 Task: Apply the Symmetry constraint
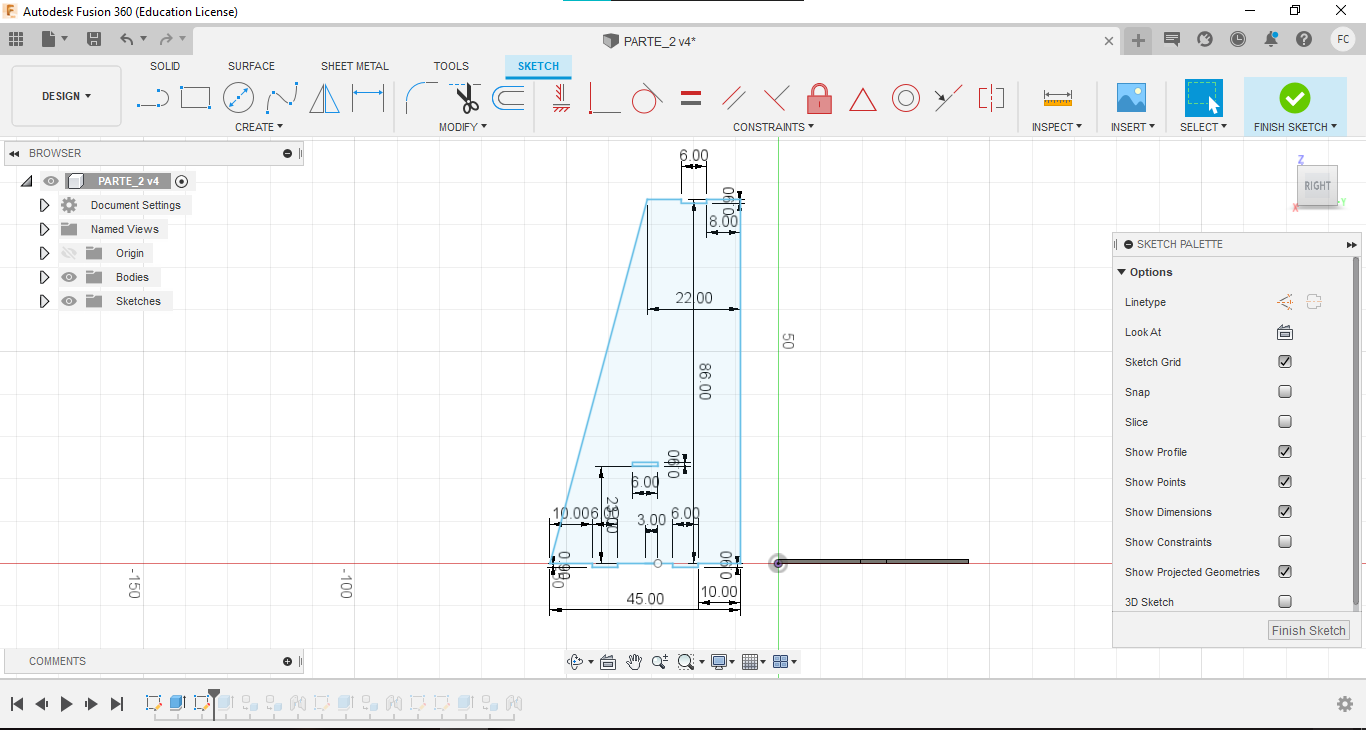pyautogui.click(x=991, y=98)
